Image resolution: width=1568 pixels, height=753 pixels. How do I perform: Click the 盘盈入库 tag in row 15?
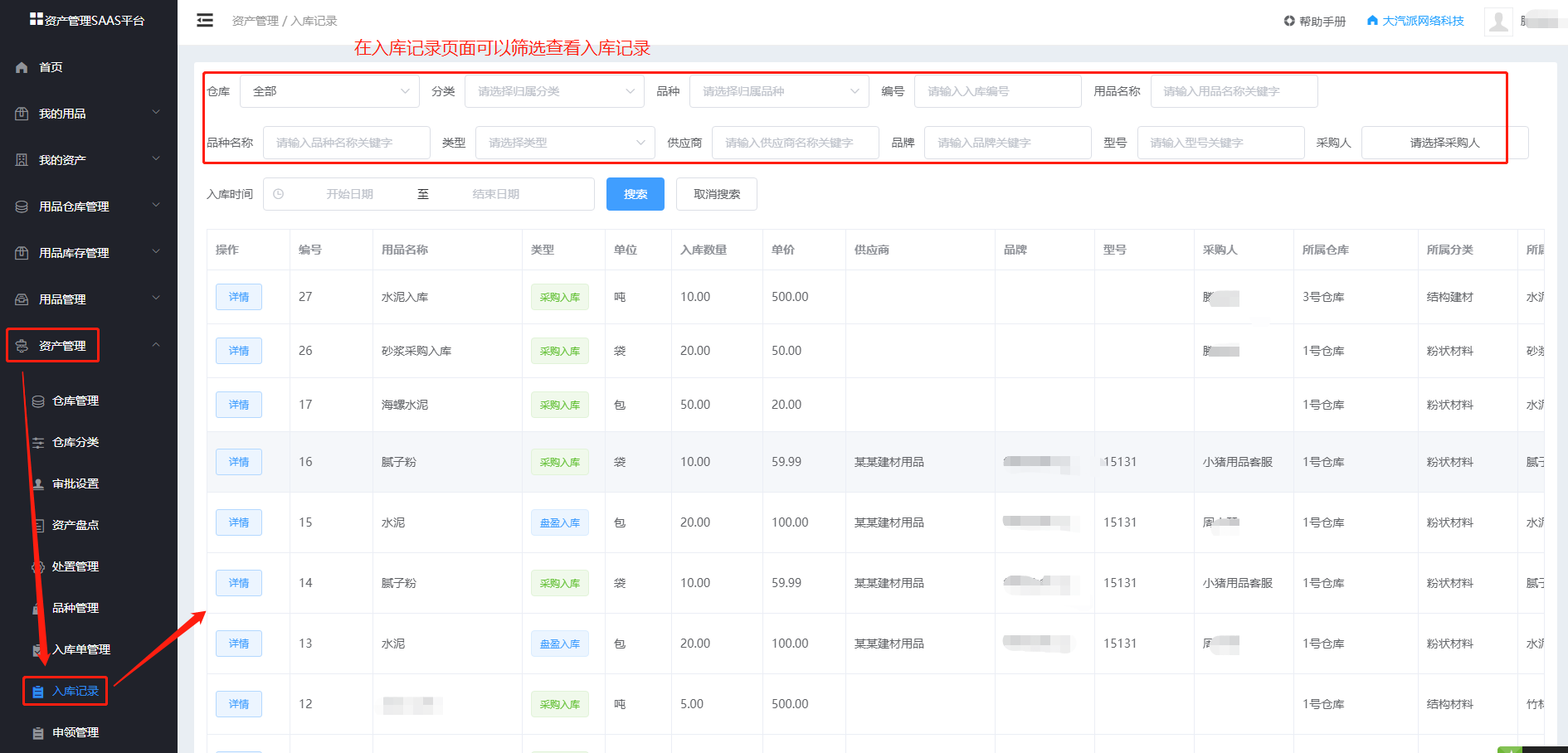coord(560,522)
